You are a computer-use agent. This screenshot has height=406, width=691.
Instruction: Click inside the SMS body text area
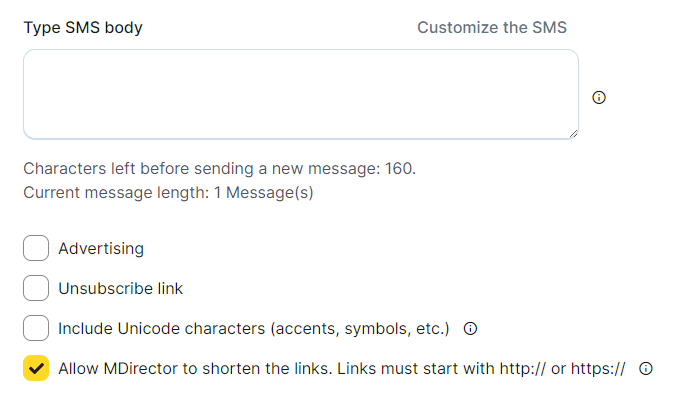point(300,94)
